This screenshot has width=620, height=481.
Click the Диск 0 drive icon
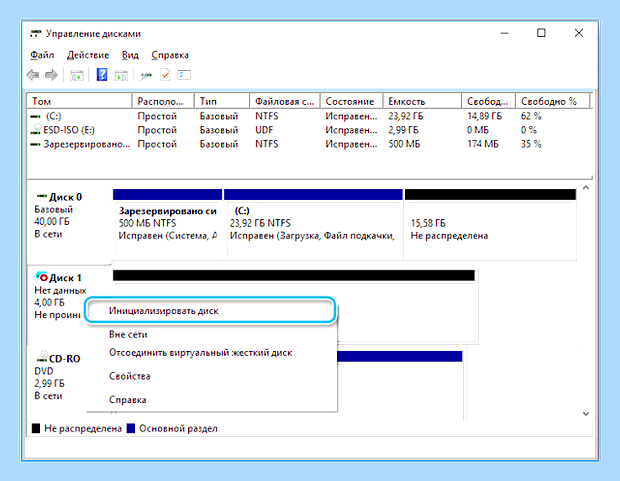(42, 196)
